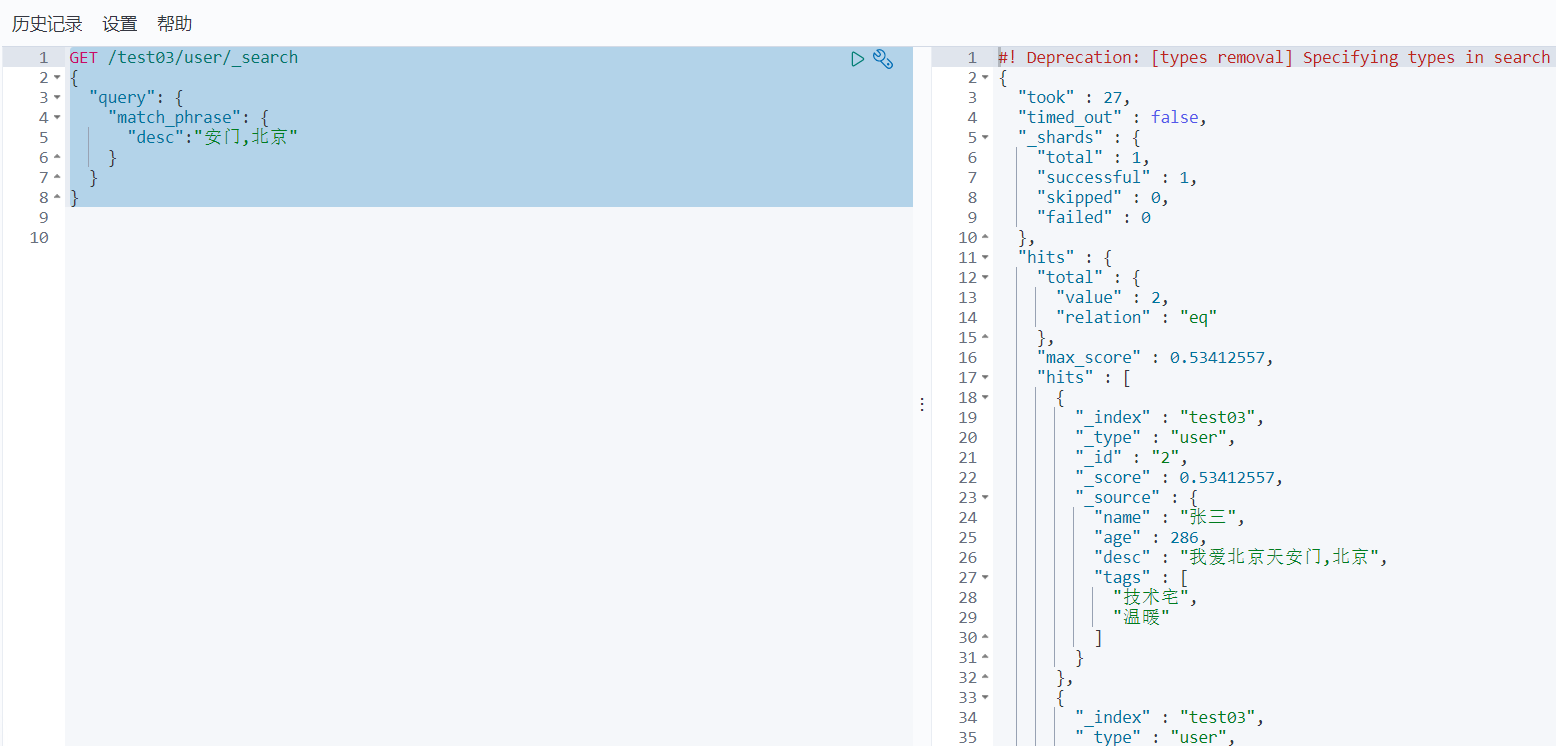Open the 设置 menu

tap(120, 23)
